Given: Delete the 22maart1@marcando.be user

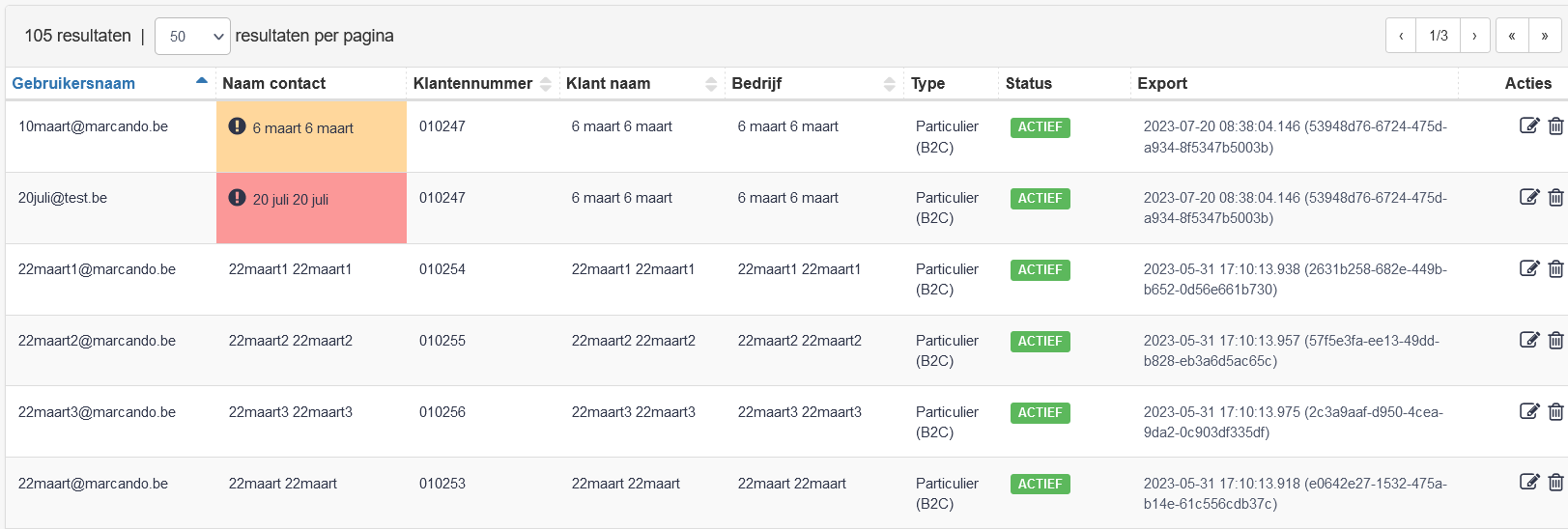Looking at the screenshot, I should coord(1555,268).
